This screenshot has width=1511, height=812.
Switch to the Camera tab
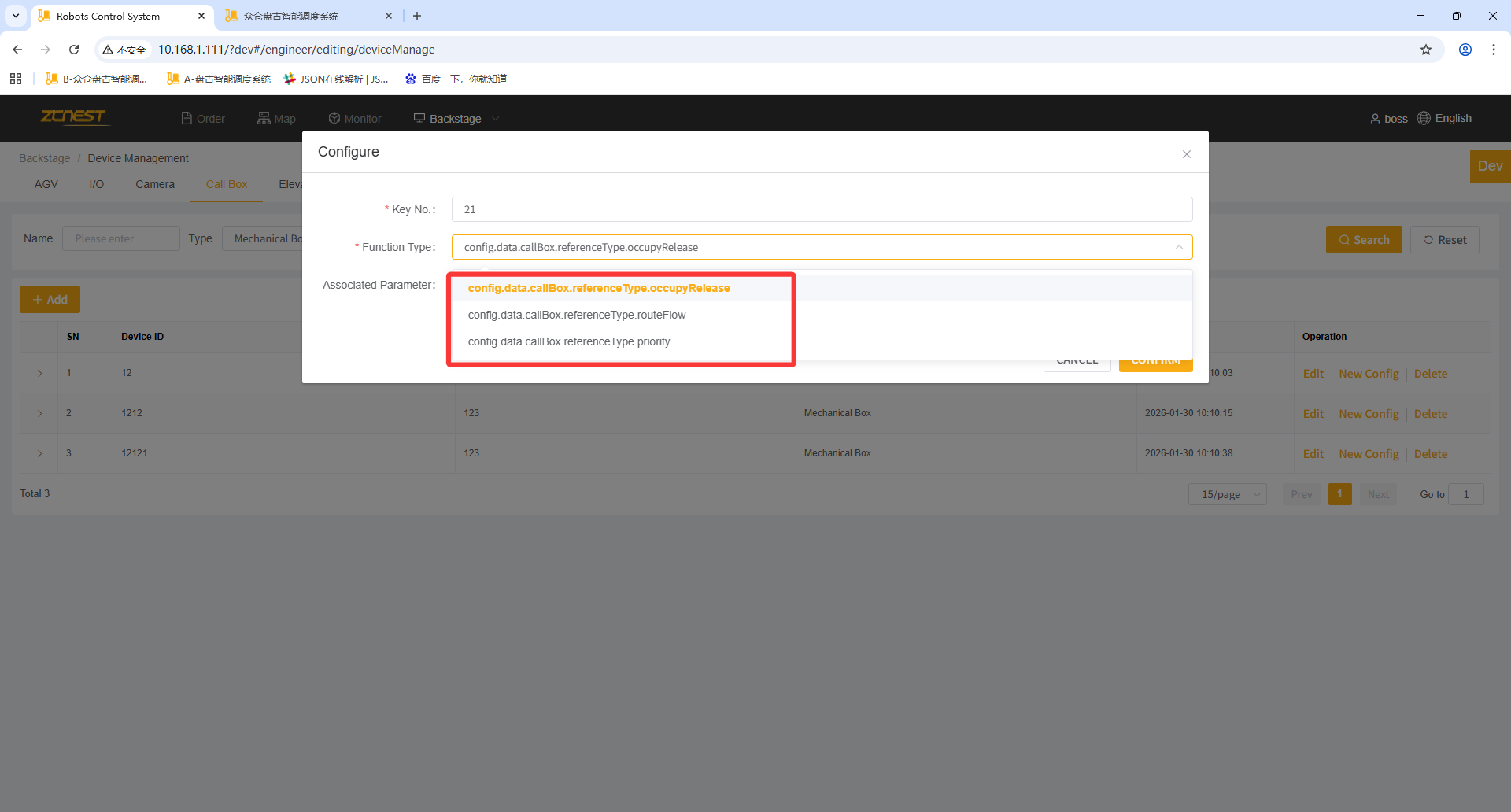155,184
